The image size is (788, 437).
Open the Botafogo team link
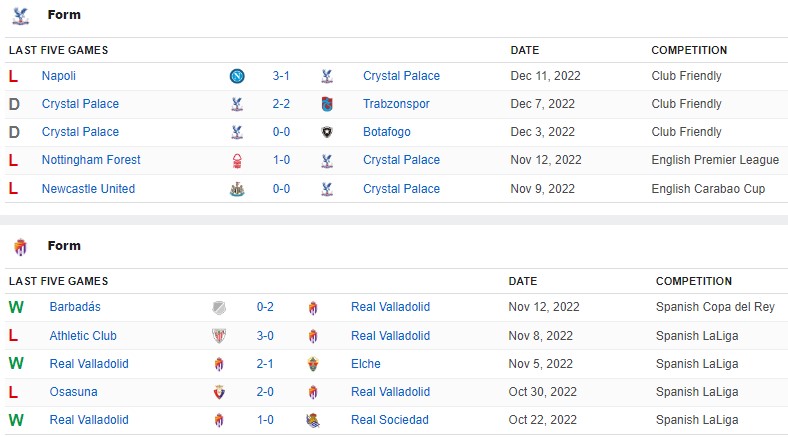click(x=386, y=132)
